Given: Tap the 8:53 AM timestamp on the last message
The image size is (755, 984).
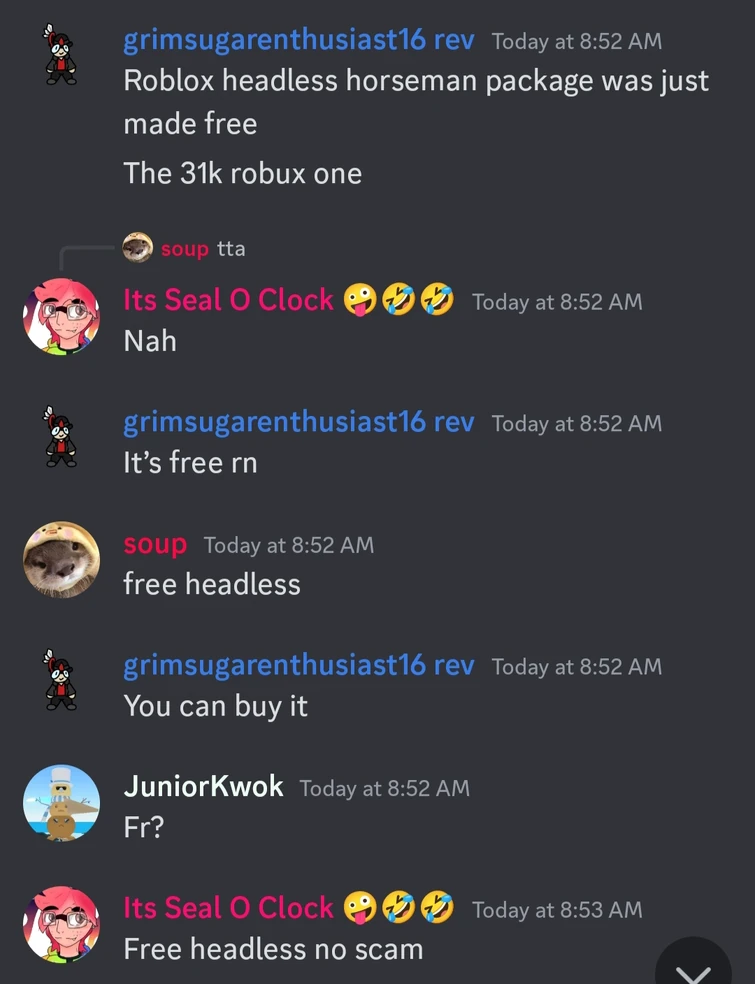Looking at the screenshot, I should tap(557, 909).
